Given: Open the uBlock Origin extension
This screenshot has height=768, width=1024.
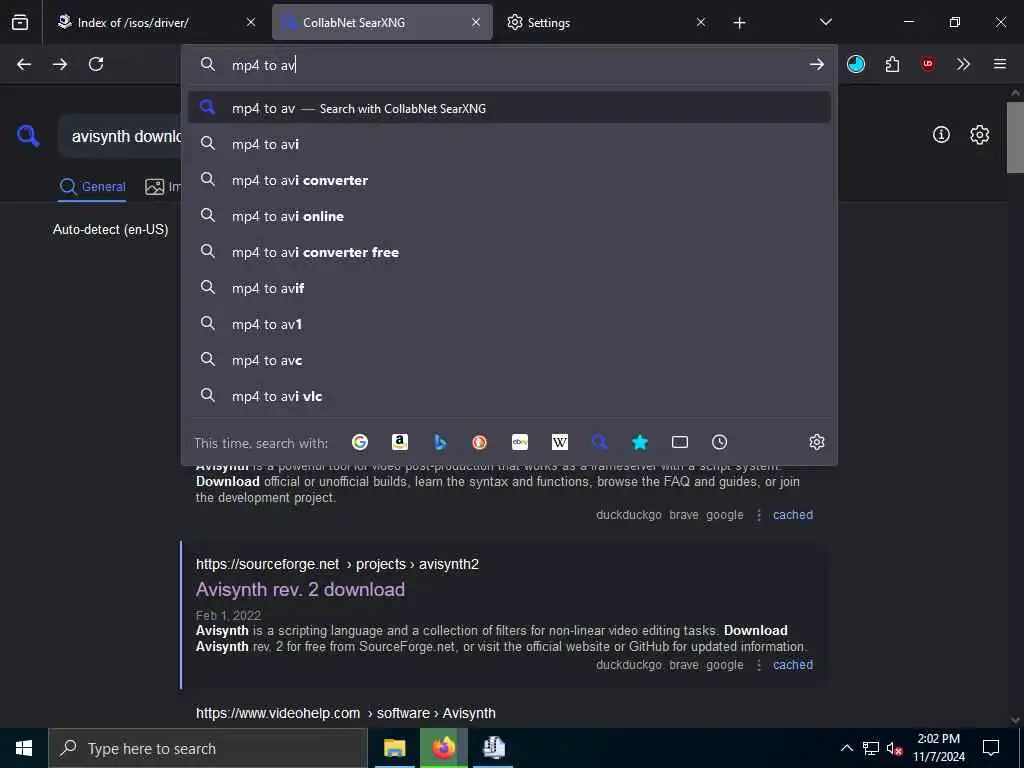Looking at the screenshot, I should pyautogui.click(x=927, y=64).
